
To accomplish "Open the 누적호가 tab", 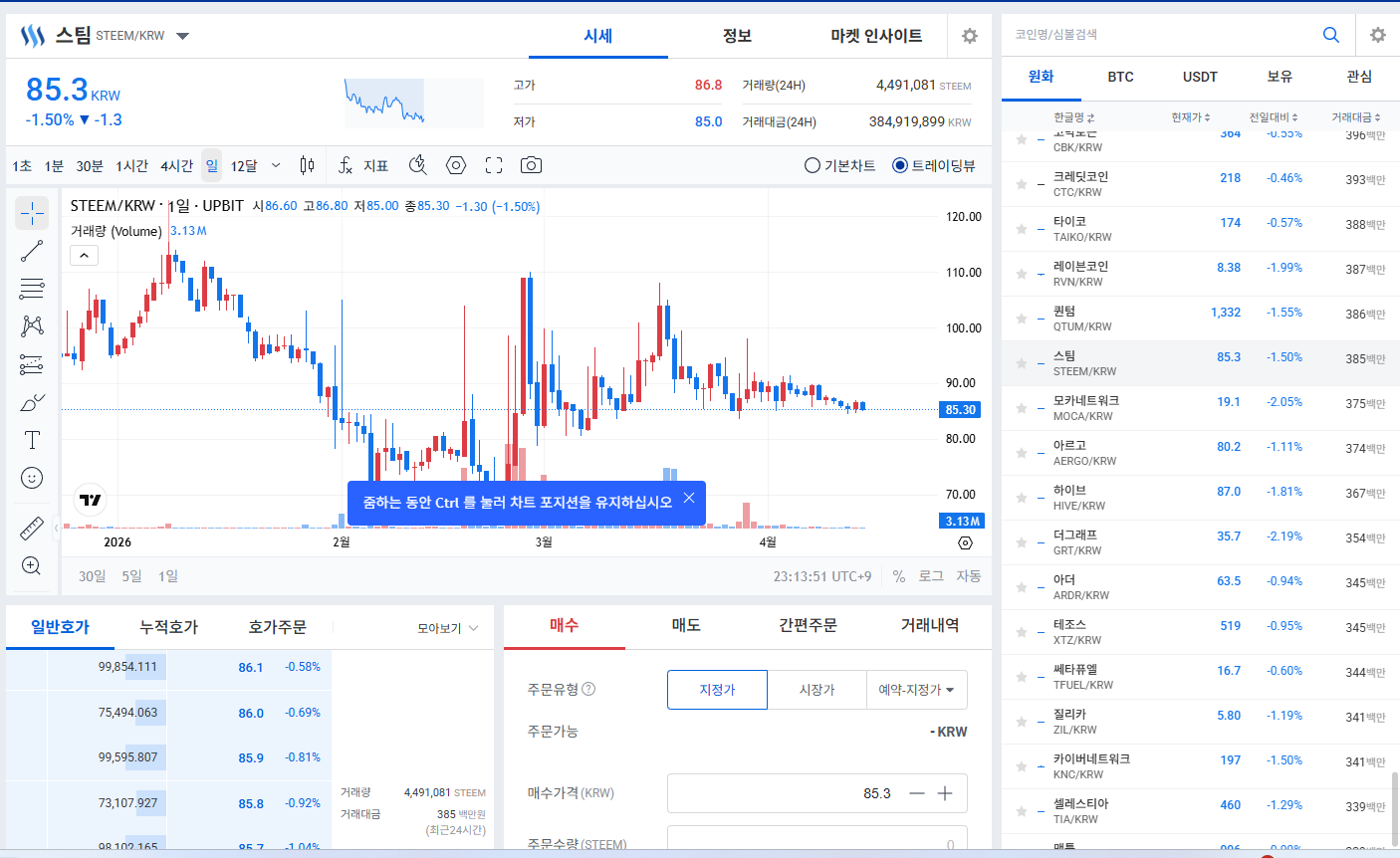I will [x=169, y=627].
